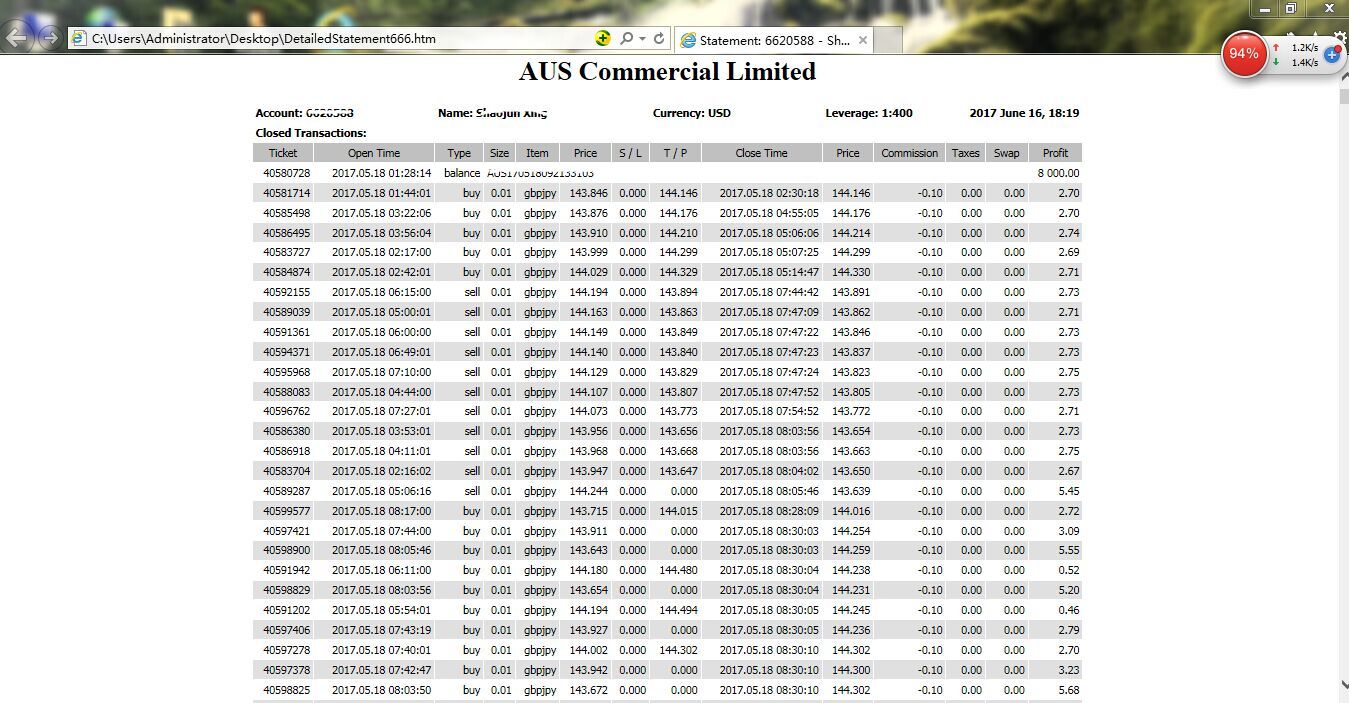The image size is (1349, 703).
Task: Click the Commission column header
Action: [910, 153]
